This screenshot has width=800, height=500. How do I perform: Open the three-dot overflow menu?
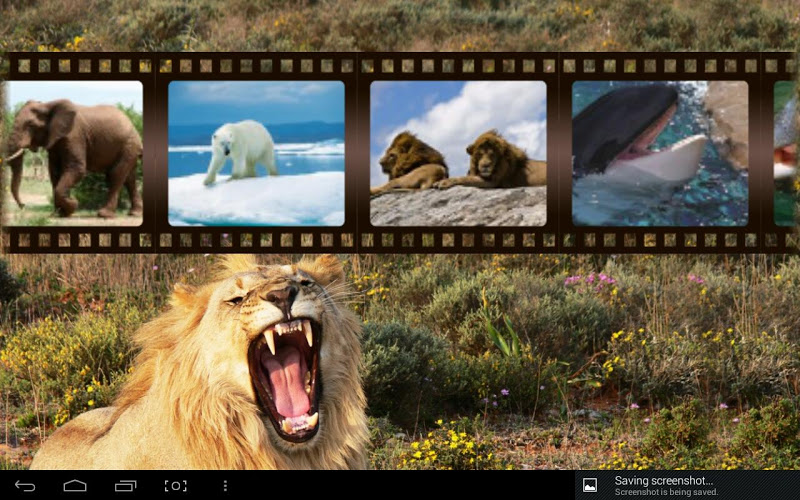225,486
